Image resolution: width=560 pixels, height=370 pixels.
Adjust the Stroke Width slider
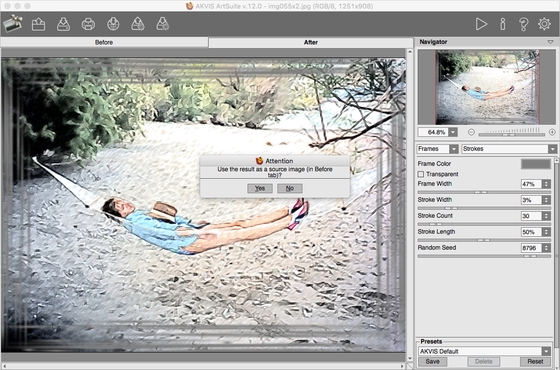pyautogui.click(x=484, y=208)
